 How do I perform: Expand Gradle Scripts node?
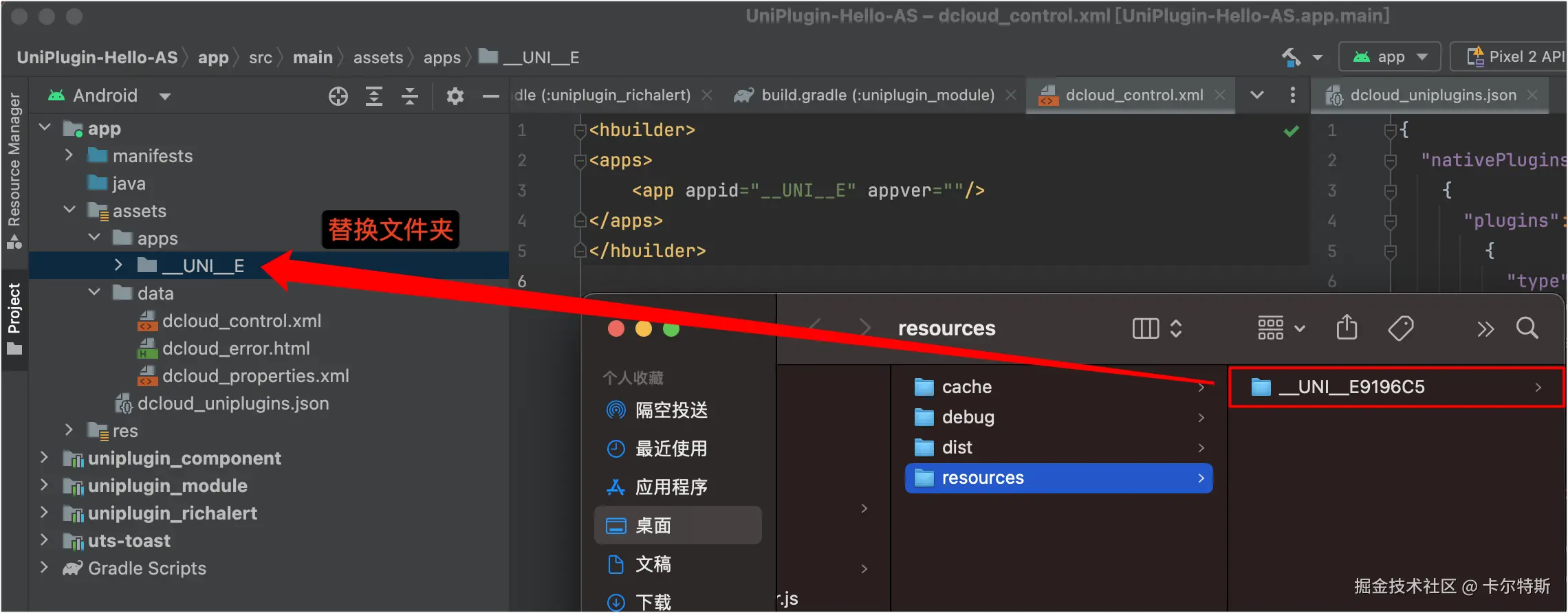[x=44, y=568]
